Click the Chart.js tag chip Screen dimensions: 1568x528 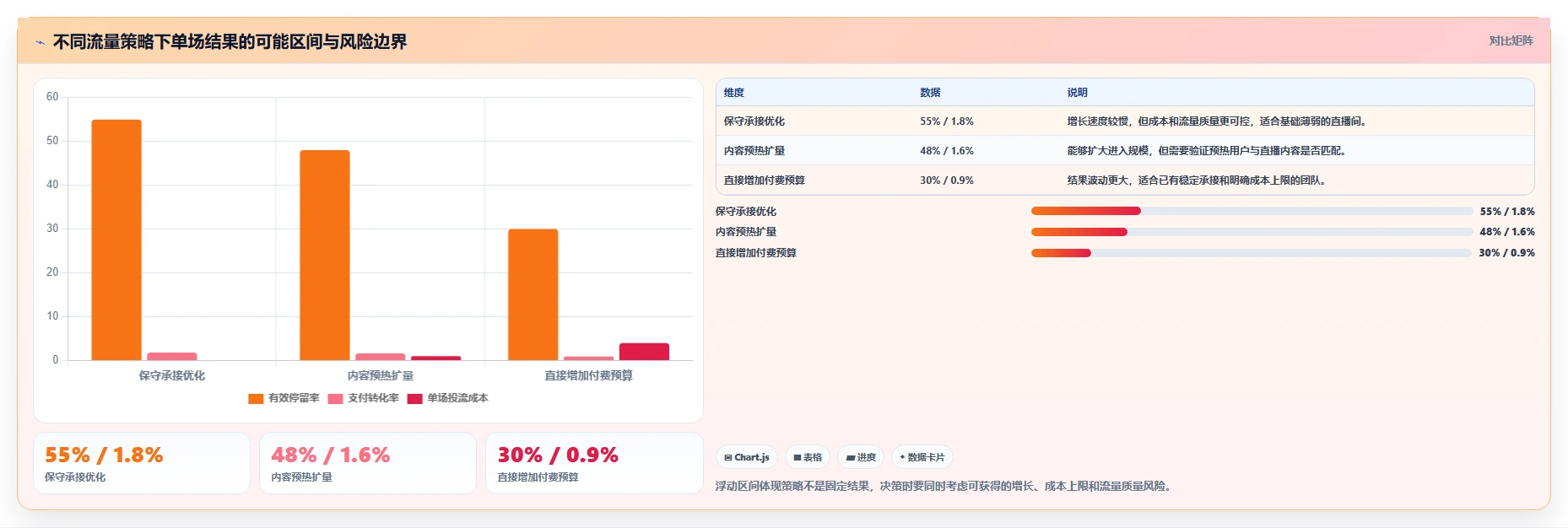click(x=747, y=457)
